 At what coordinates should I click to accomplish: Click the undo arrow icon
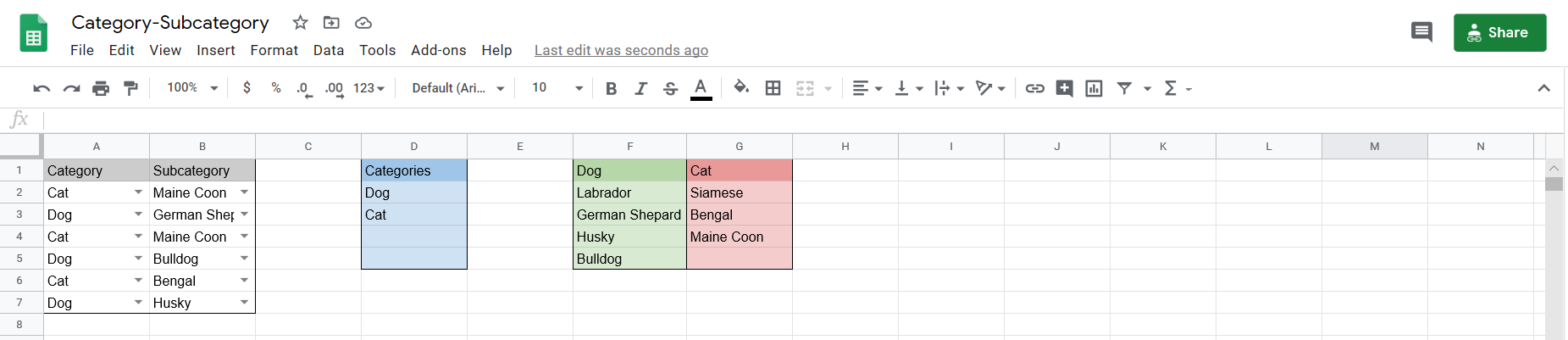41,88
